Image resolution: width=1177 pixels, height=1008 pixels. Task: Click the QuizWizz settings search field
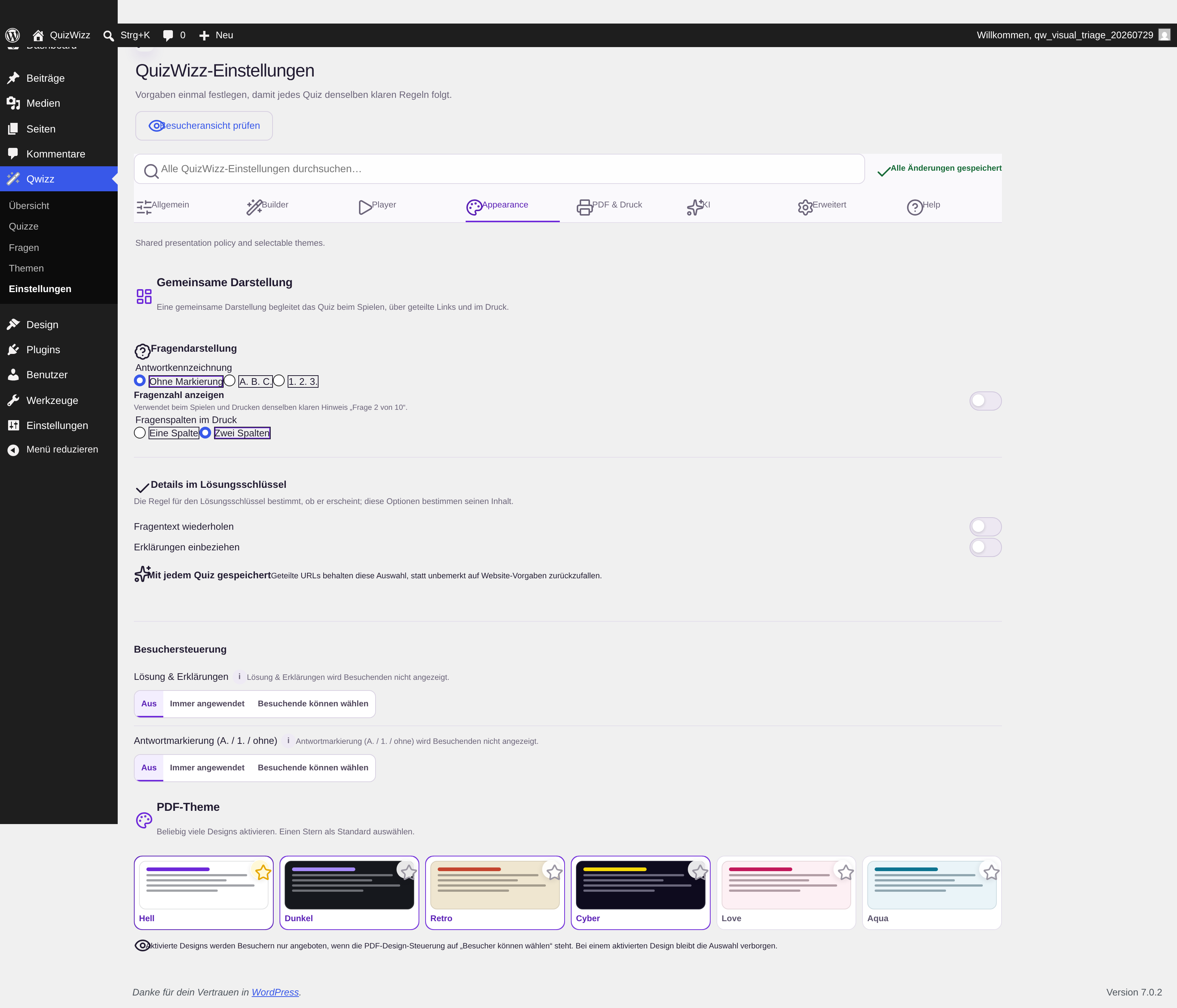pos(499,169)
